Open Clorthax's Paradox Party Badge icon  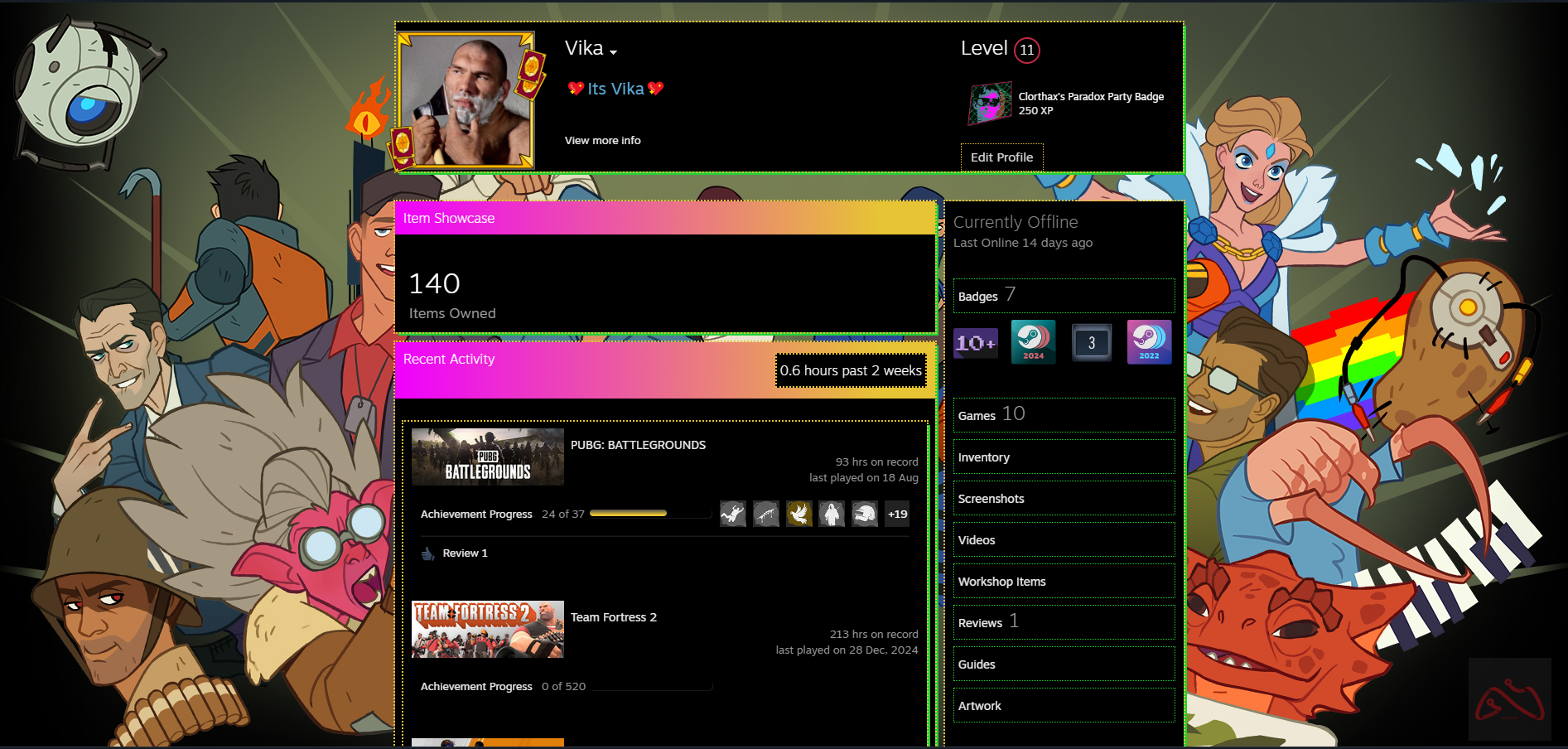(990, 104)
